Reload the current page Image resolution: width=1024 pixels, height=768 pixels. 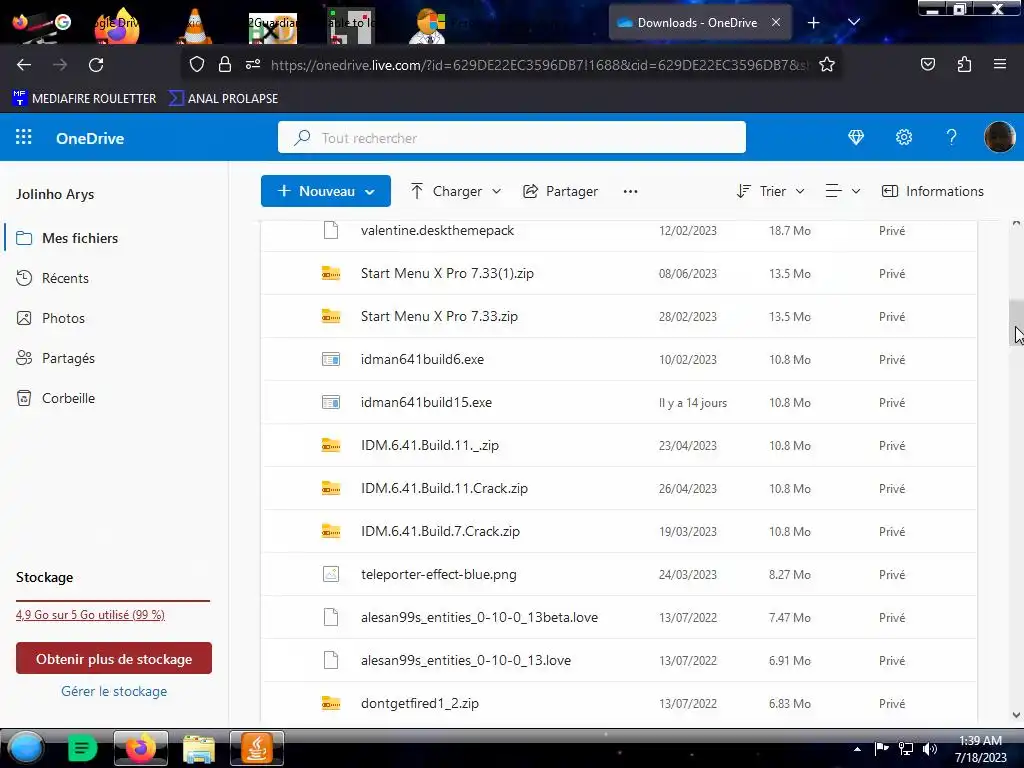tap(96, 65)
